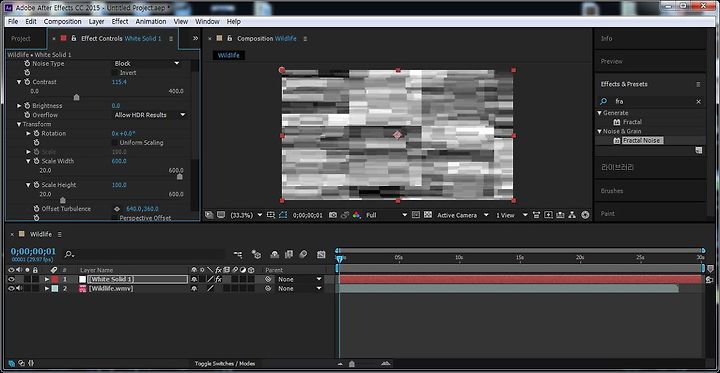Toggle the fx switch on White Solid 1
The height and width of the screenshot is (373, 720).
tap(219, 279)
